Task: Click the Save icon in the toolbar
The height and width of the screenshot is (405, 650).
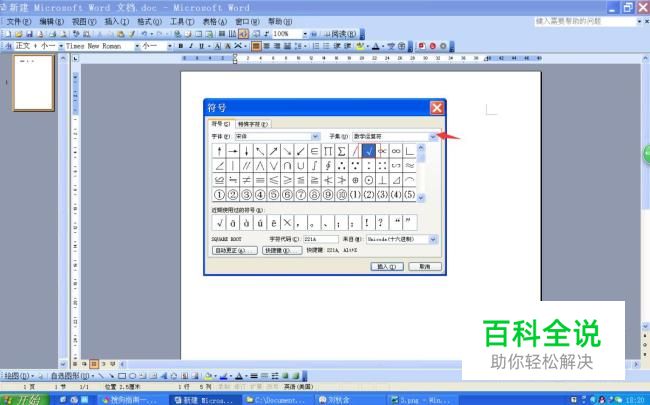Action: pyautogui.click(x=29, y=34)
